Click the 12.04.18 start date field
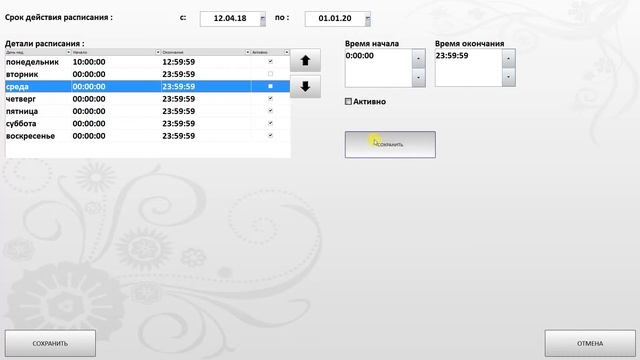 click(230, 19)
